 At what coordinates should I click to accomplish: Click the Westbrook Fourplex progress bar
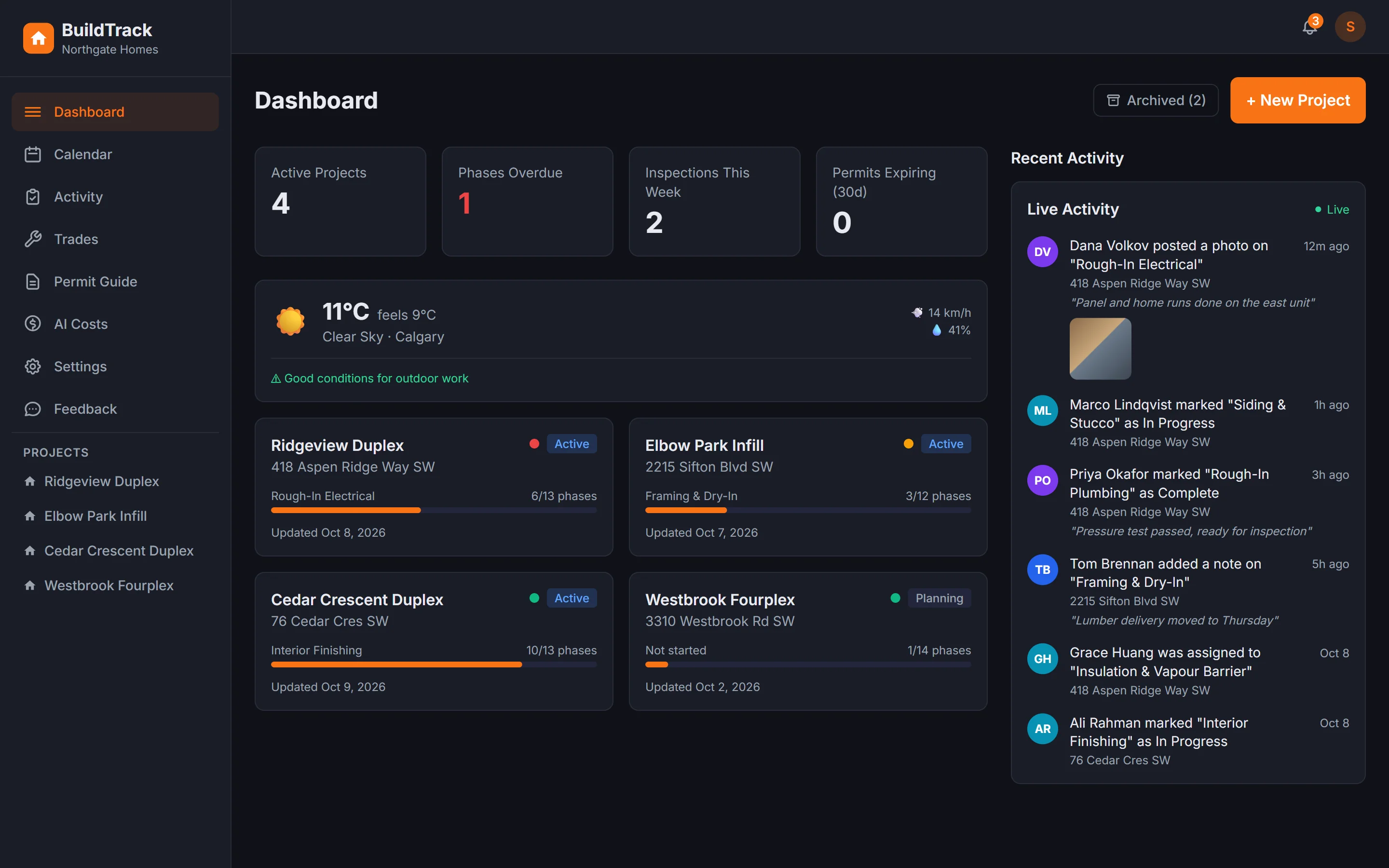(808, 665)
